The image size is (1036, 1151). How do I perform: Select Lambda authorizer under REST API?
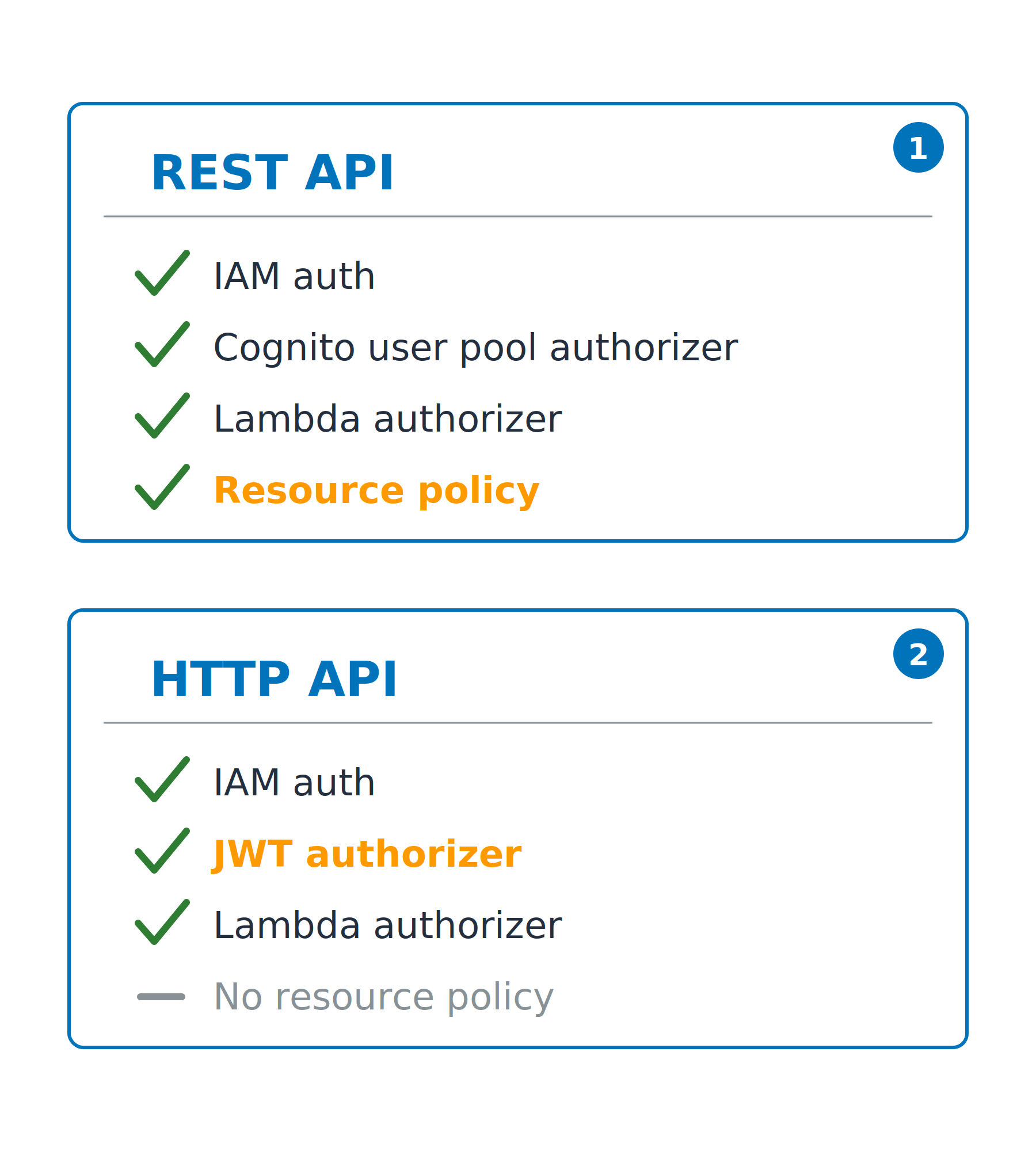coord(387,419)
